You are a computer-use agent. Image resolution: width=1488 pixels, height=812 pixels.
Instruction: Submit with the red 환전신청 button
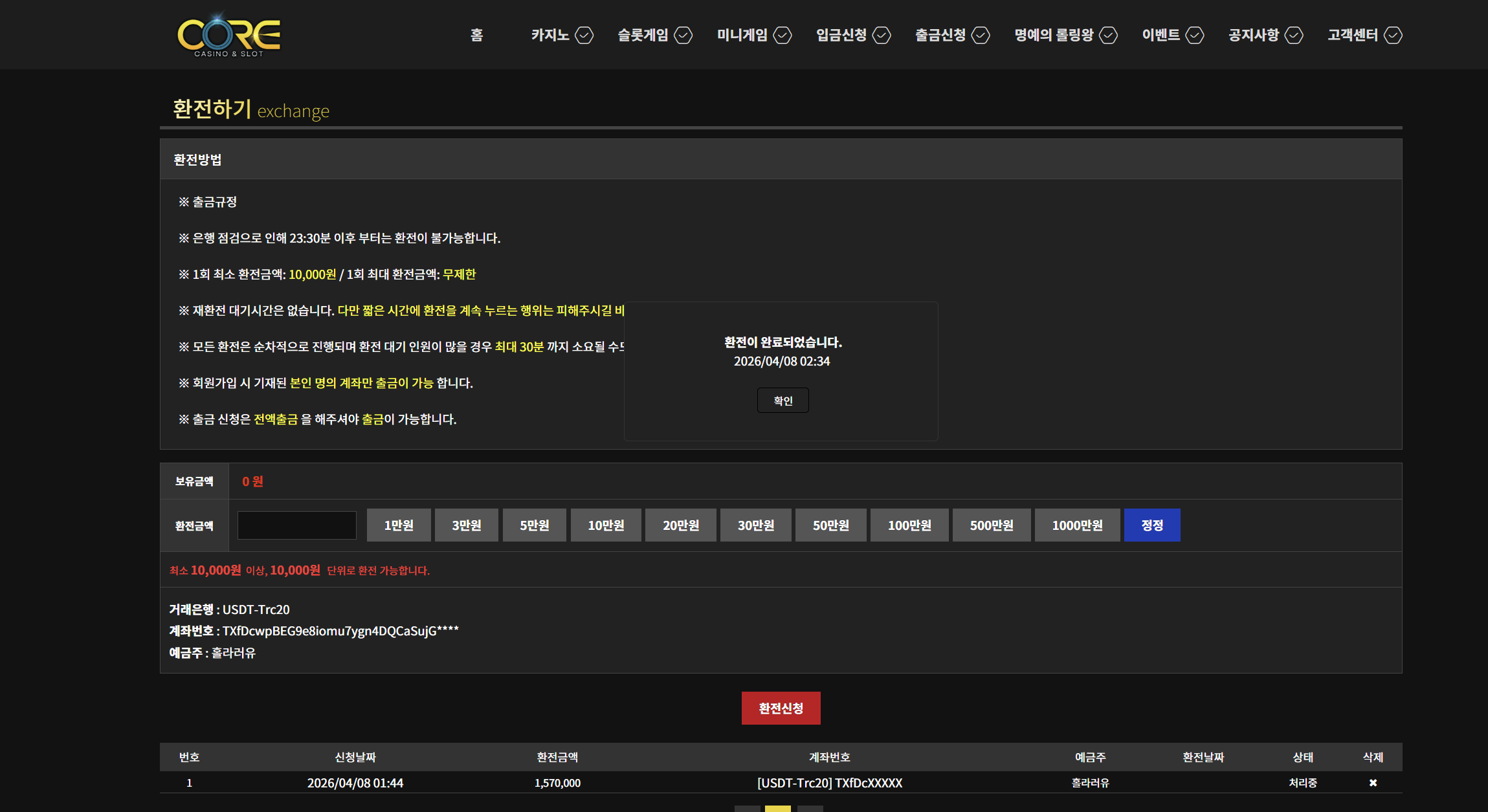tap(781, 708)
